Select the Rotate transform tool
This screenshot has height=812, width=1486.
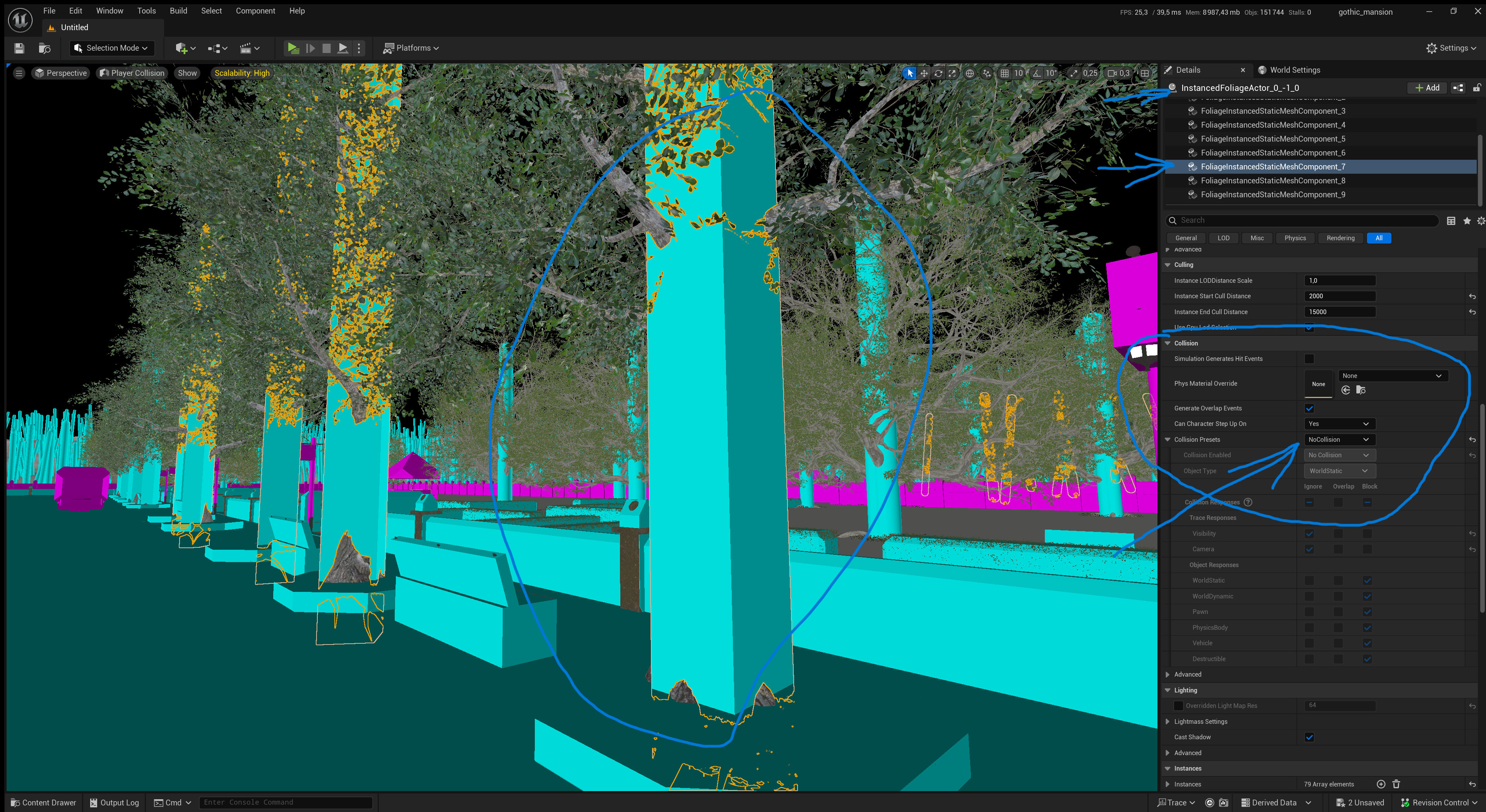point(938,73)
